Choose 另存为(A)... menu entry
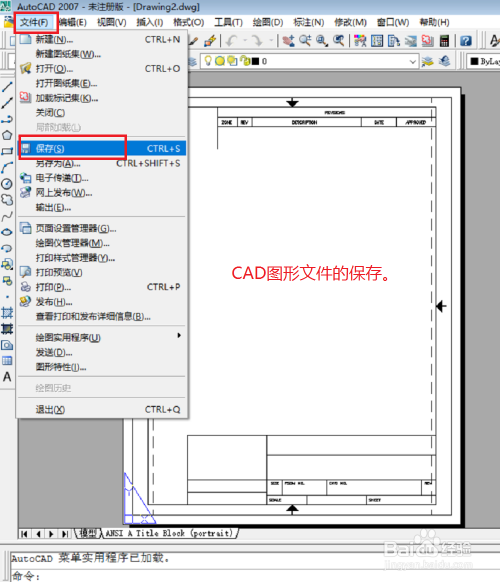Screen dimensions: 500x582 pyautogui.click(x=102, y=163)
